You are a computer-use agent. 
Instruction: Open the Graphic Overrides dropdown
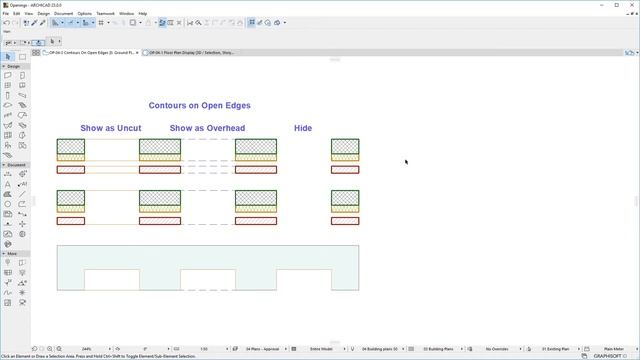pos(520,349)
